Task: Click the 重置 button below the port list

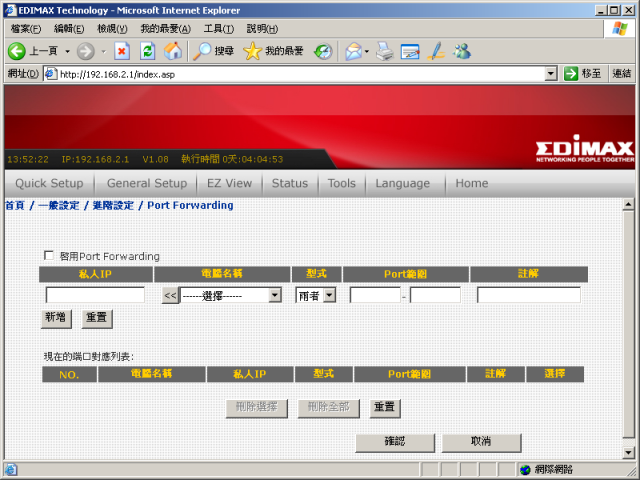Action: pyautogui.click(x=384, y=408)
